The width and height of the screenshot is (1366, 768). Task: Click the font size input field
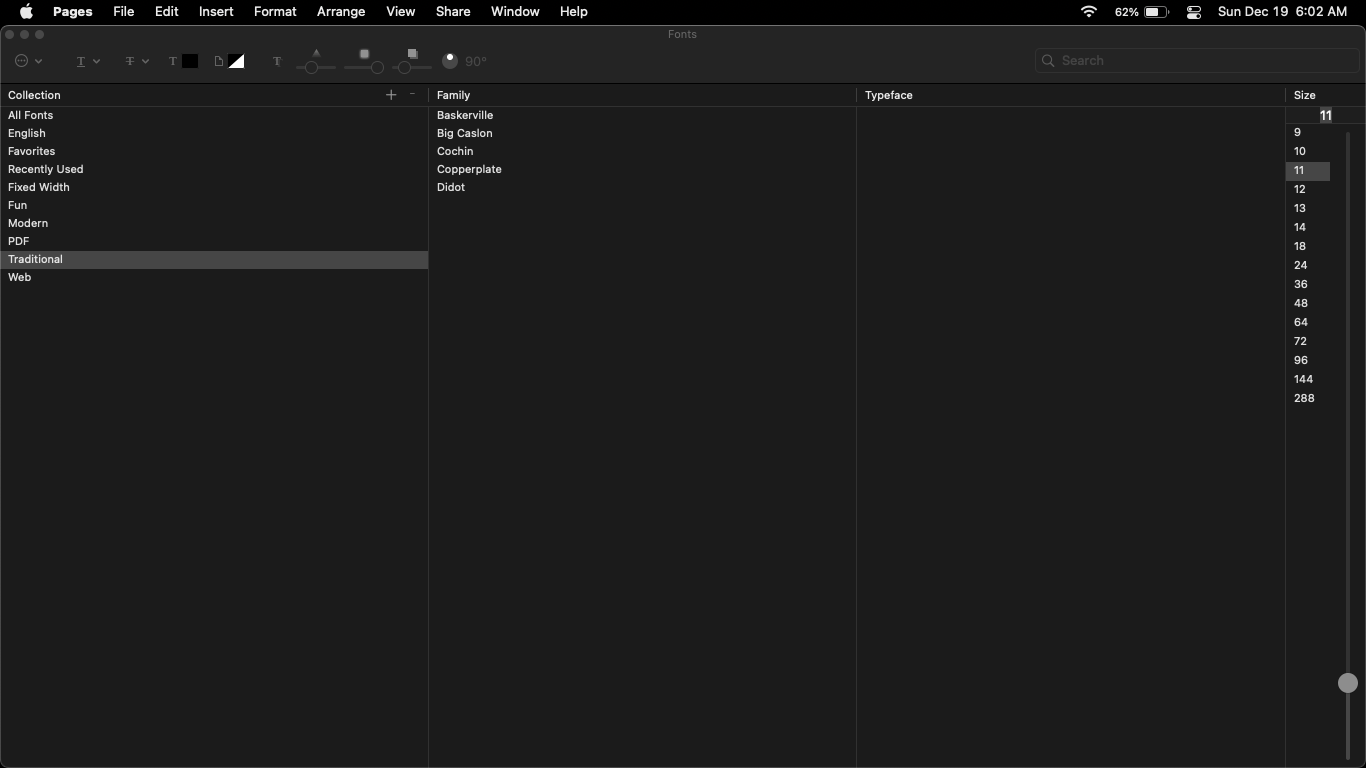[1325, 115]
